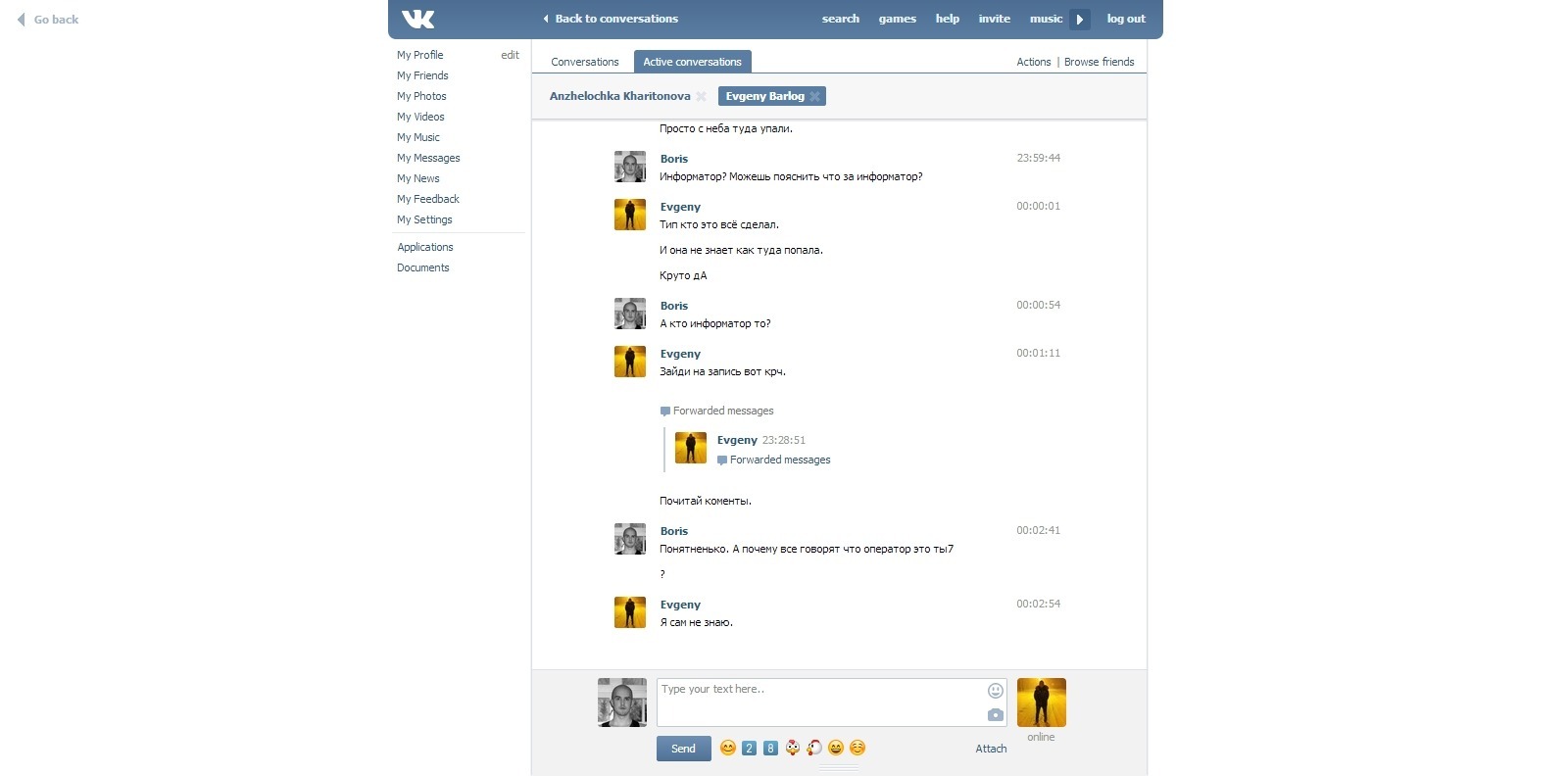1568x776 pixels.
Task: Click the camera icon to attach photo
Action: (x=996, y=714)
